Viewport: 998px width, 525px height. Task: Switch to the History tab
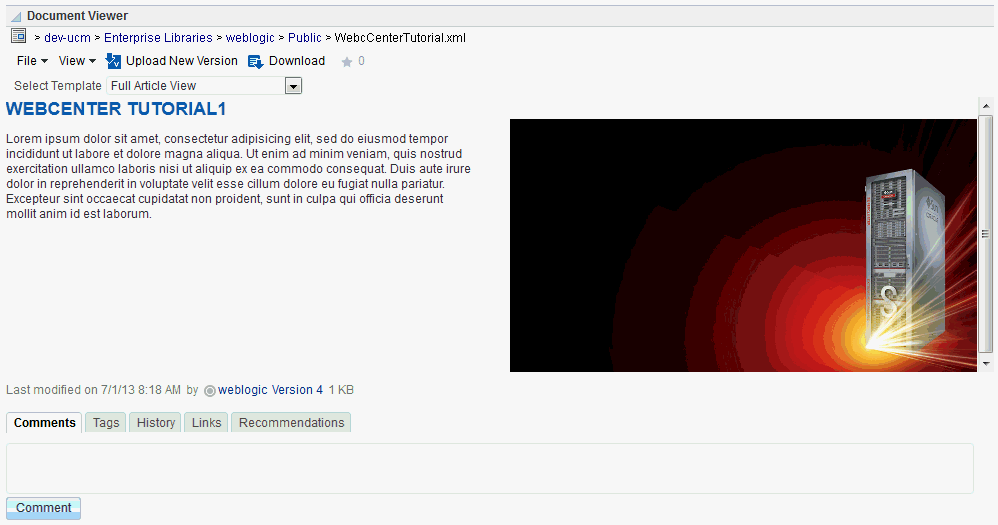(x=156, y=423)
